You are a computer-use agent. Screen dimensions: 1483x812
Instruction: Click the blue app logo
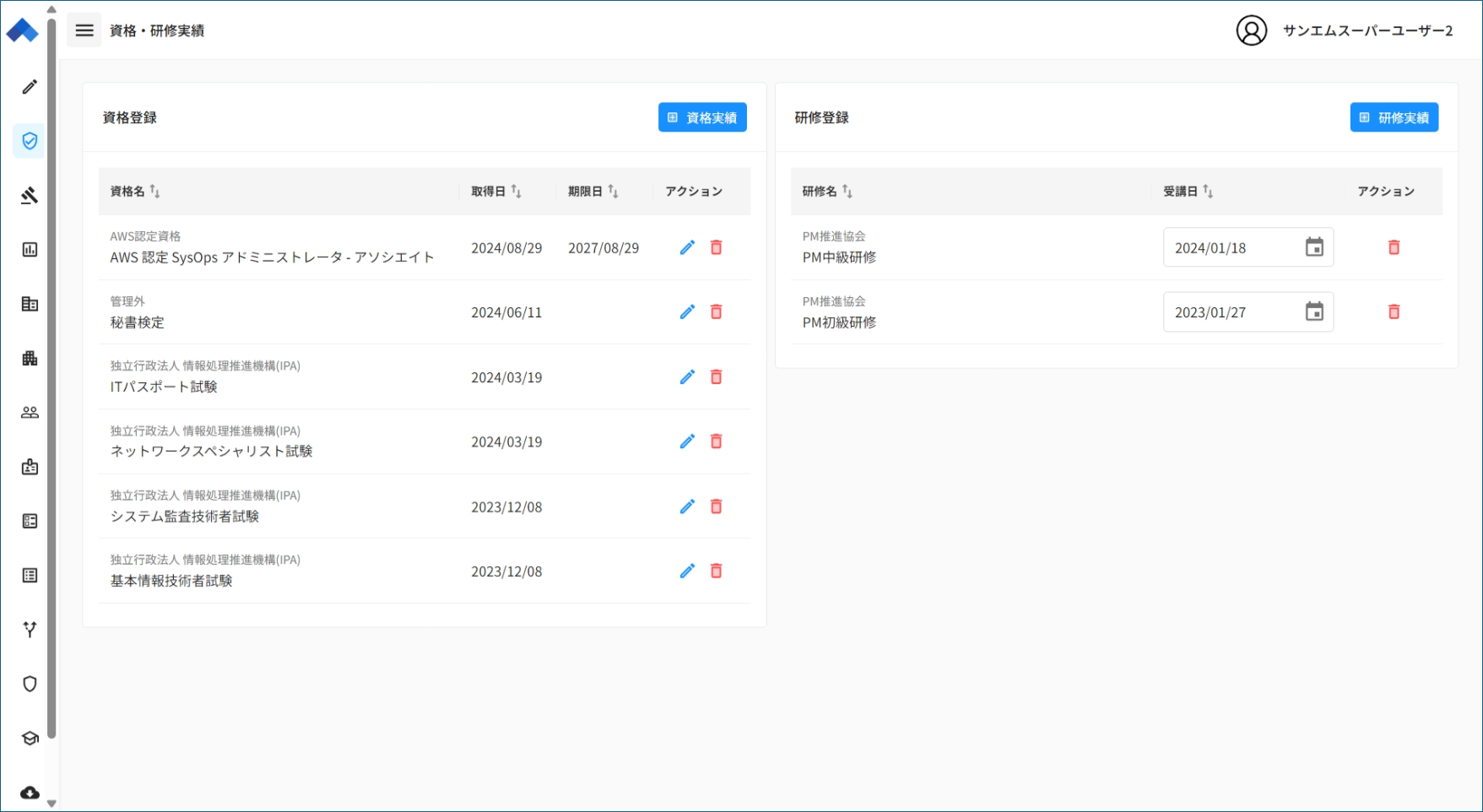(22, 31)
